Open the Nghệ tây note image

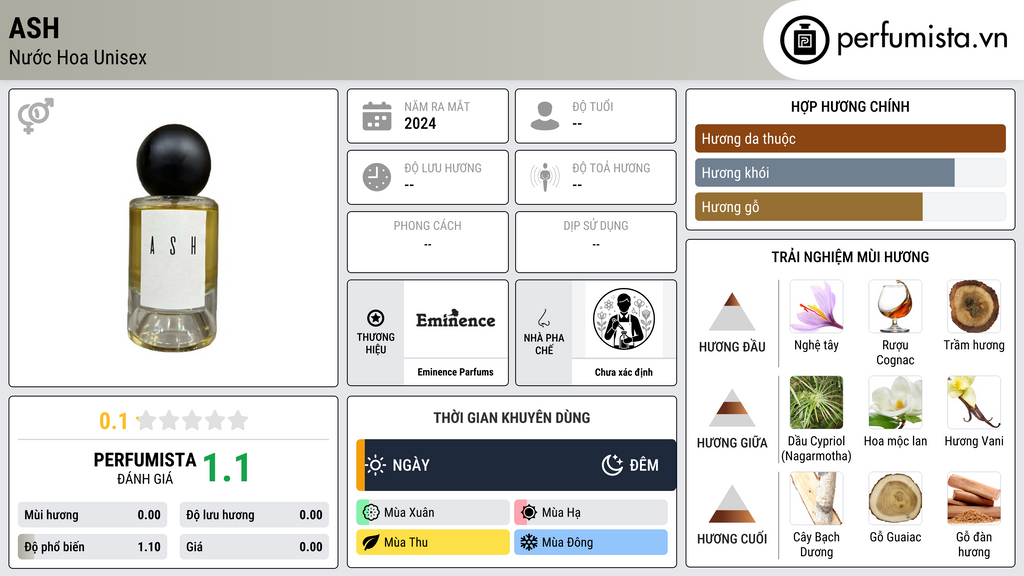[816, 306]
